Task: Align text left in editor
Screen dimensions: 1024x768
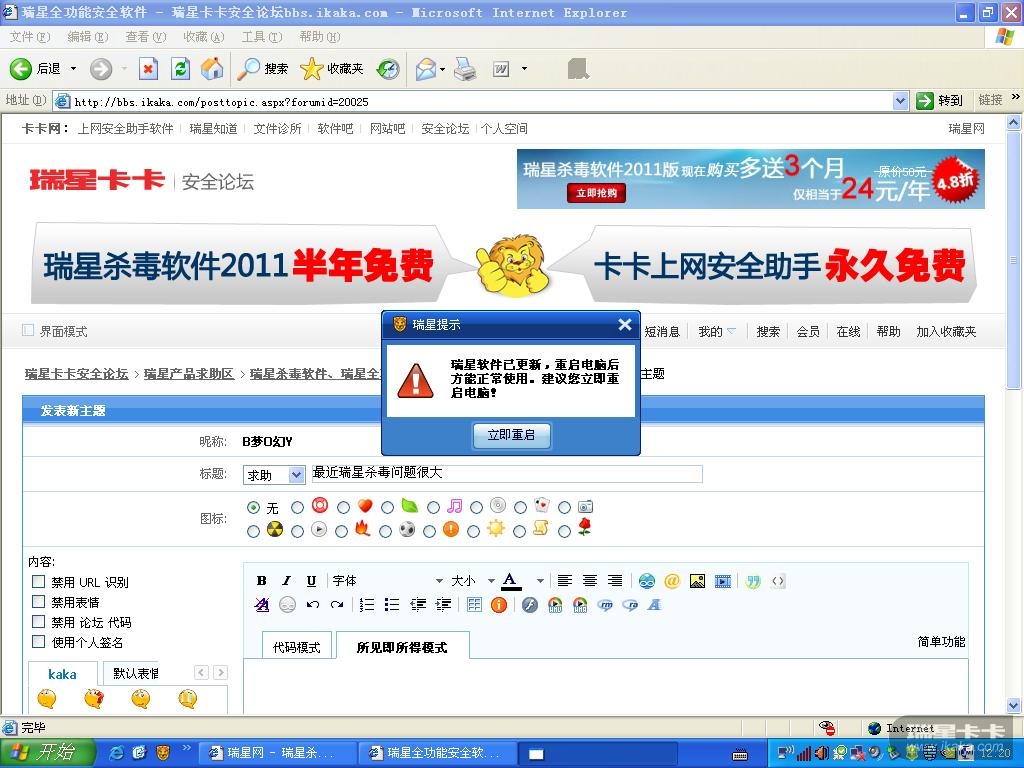Action: [565, 581]
